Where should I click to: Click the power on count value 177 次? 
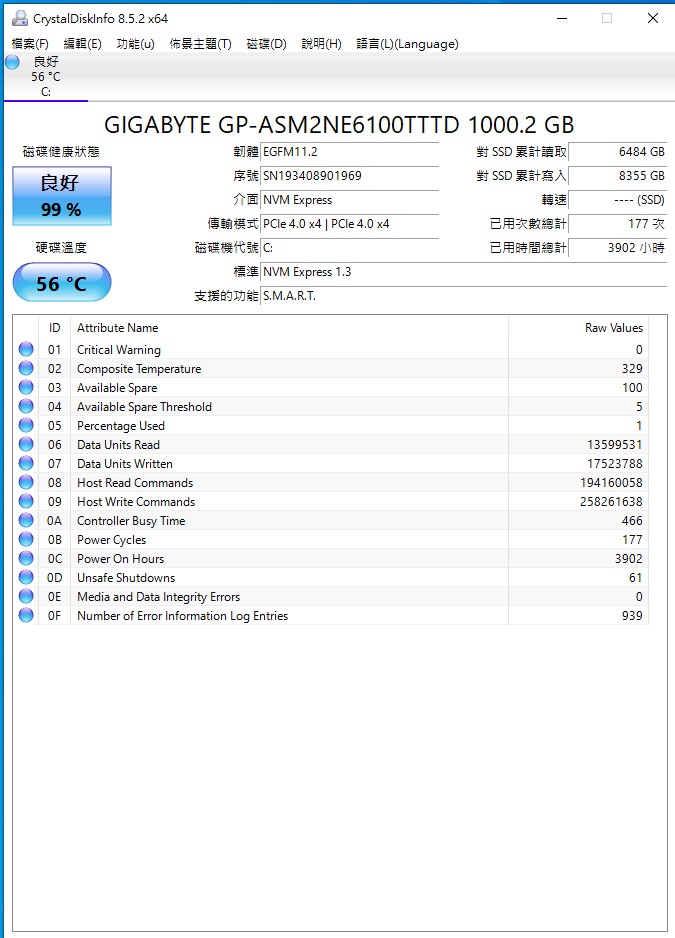pyautogui.click(x=618, y=224)
